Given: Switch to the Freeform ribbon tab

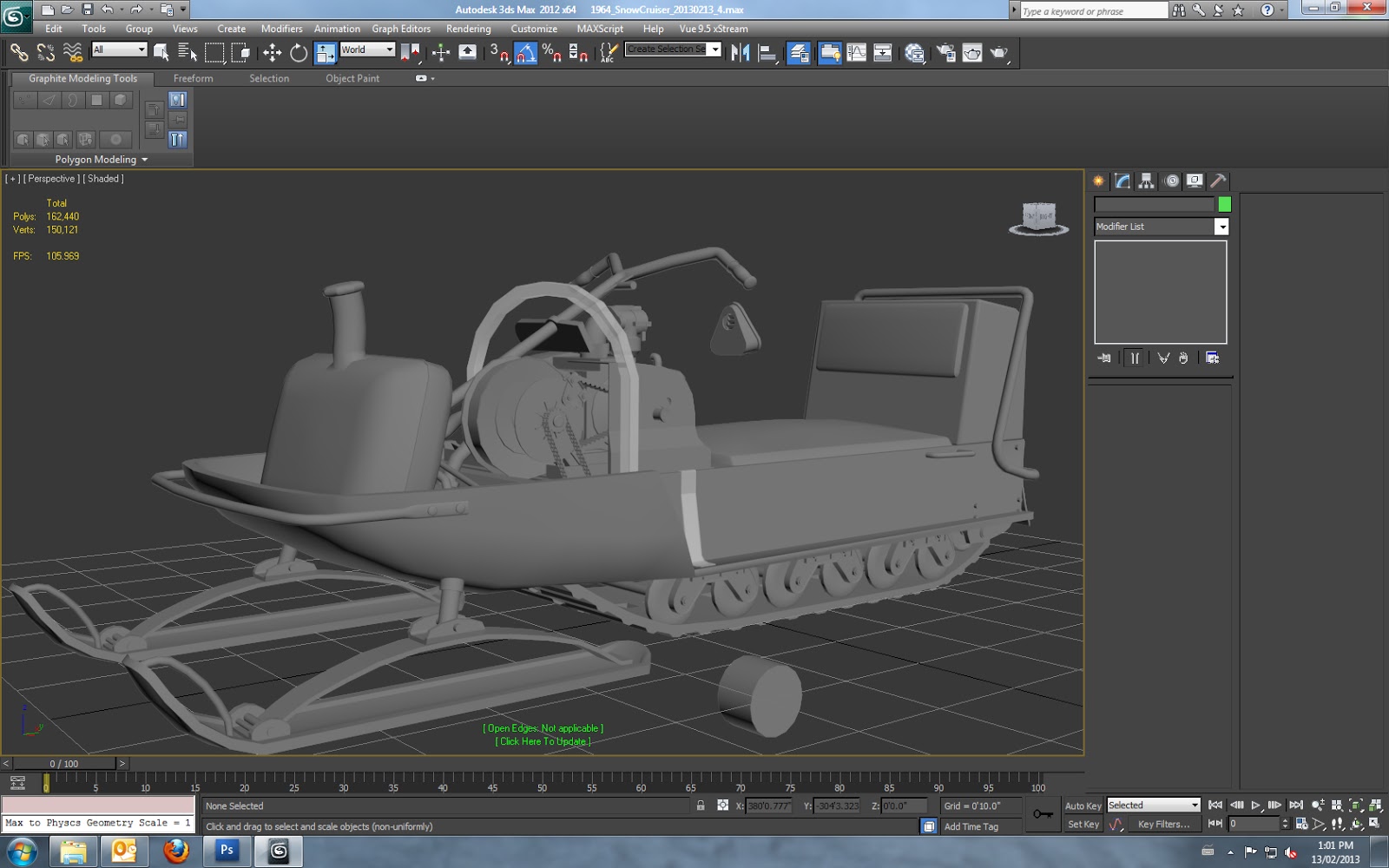Looking at the screenshot, I should (193, 78).
